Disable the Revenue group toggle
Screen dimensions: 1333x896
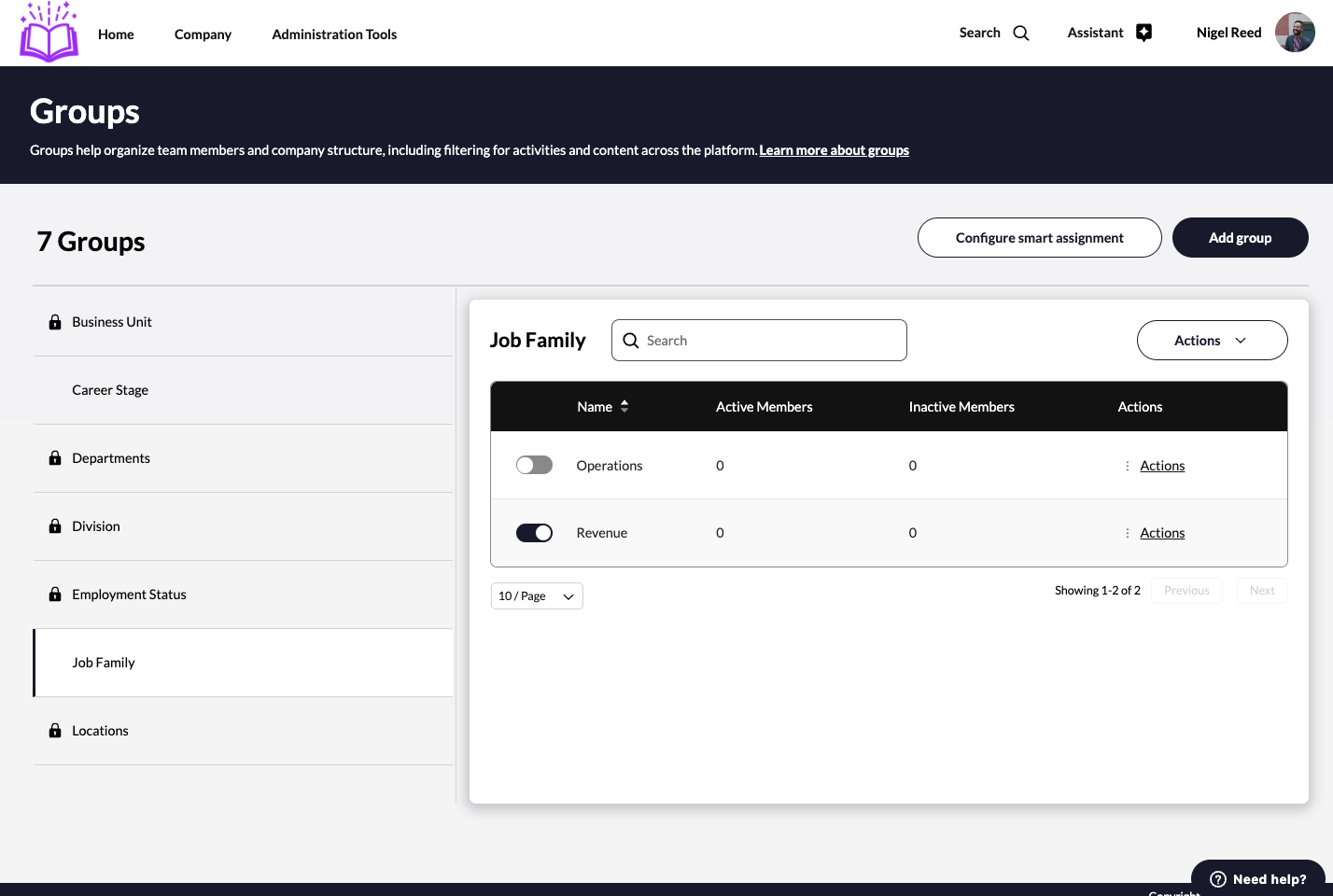534,533
